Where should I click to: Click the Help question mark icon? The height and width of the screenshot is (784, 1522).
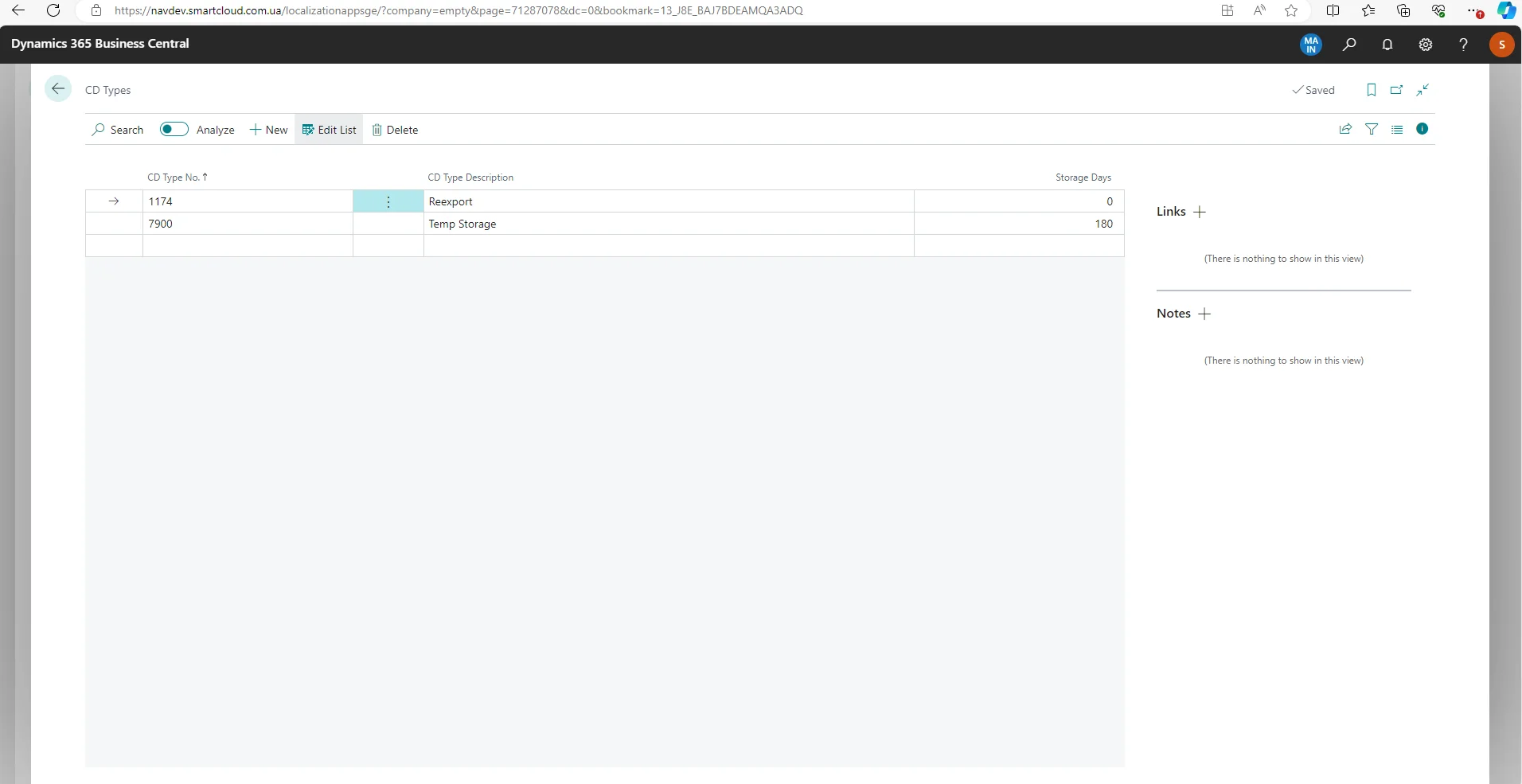pyautogui.click(x=1463, y=45)
